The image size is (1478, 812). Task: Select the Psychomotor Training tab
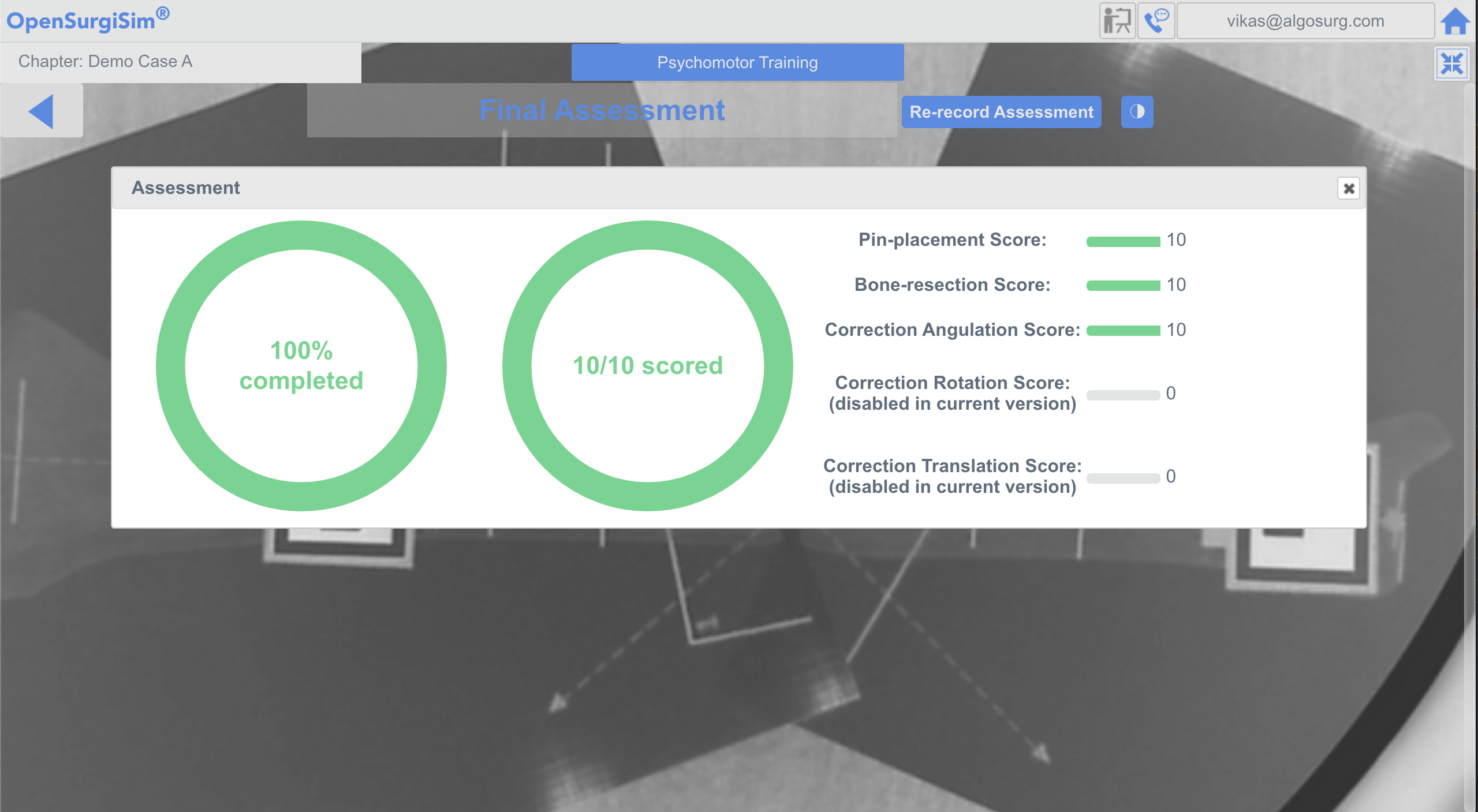(737, 62)
